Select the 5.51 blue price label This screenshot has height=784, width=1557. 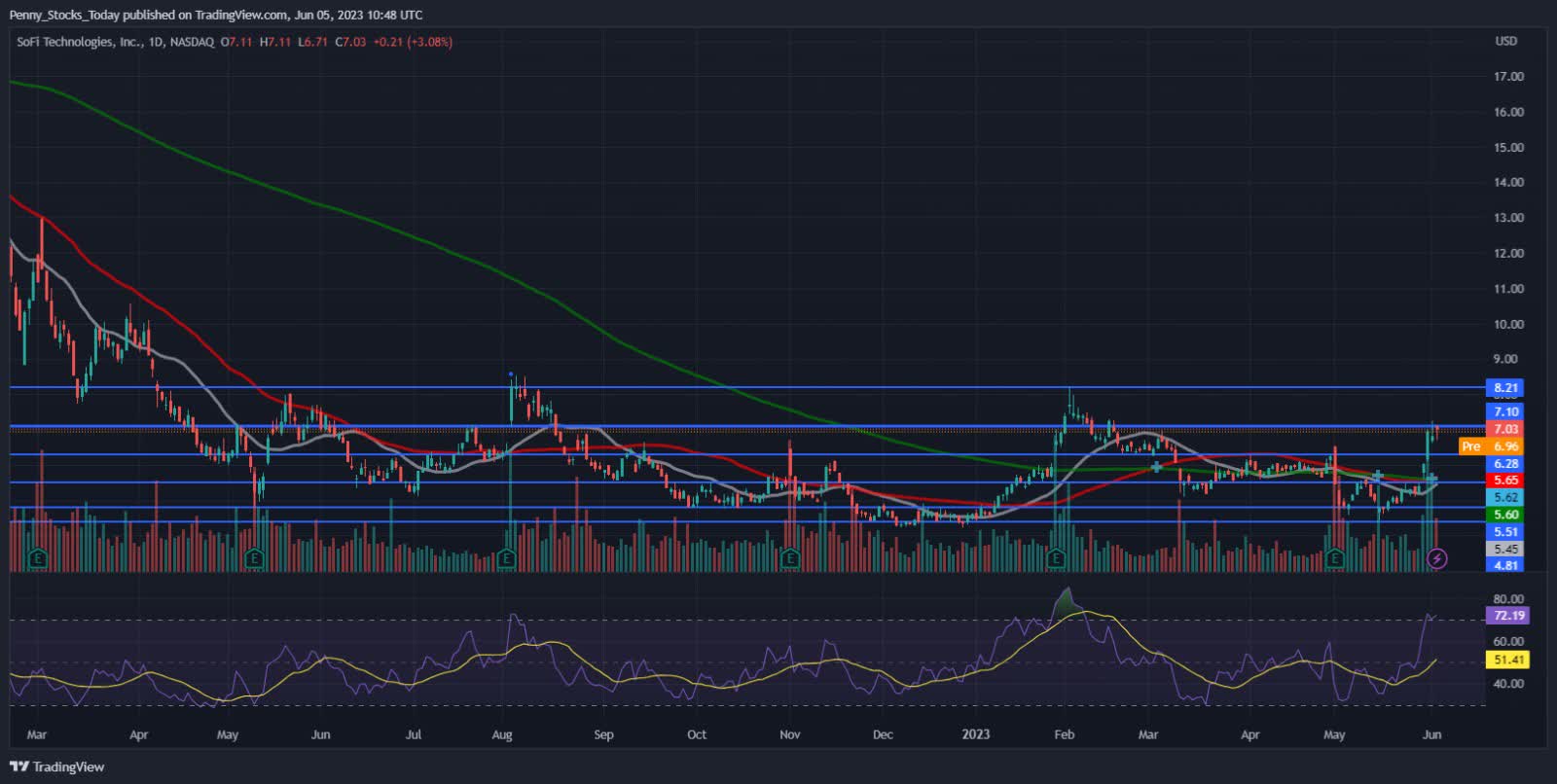point(1505,532)
